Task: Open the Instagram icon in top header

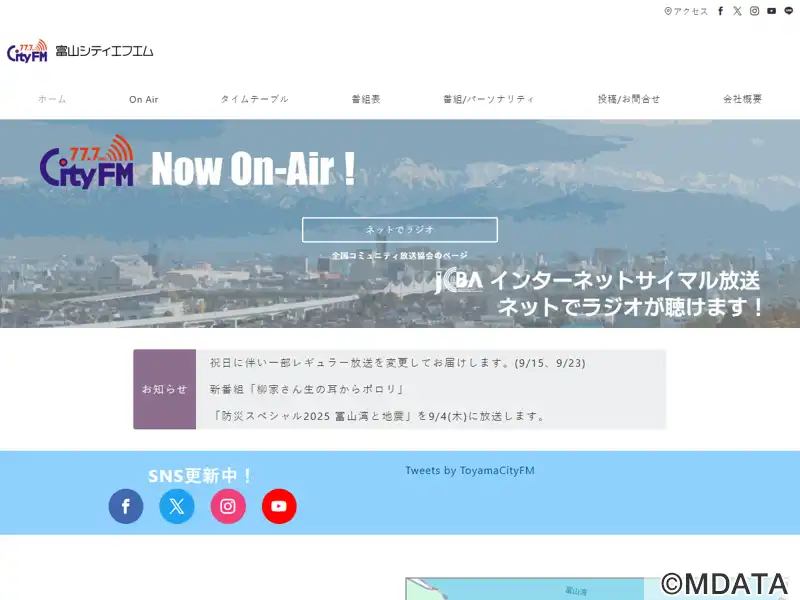Action: coord(754,11)
